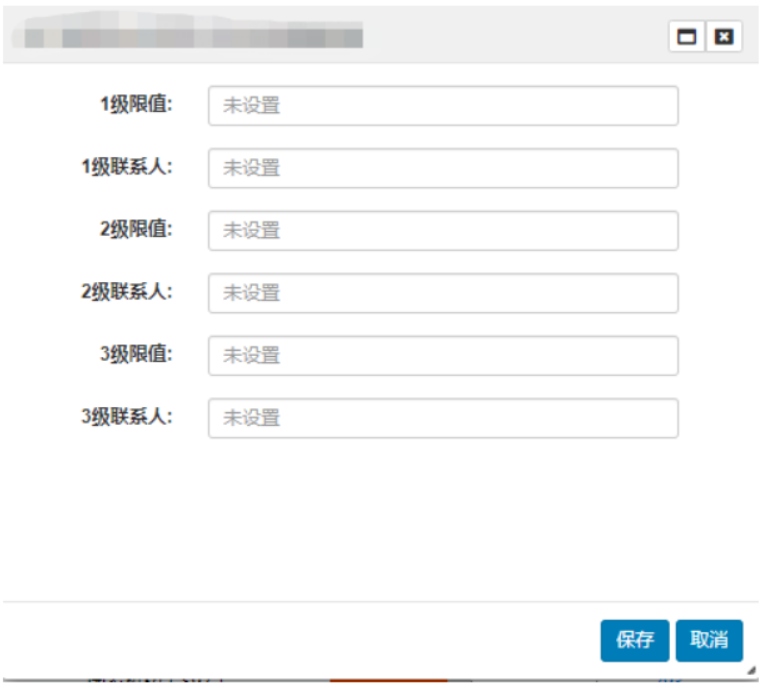Click the 2级联系人 label

[x=127, y=292]
